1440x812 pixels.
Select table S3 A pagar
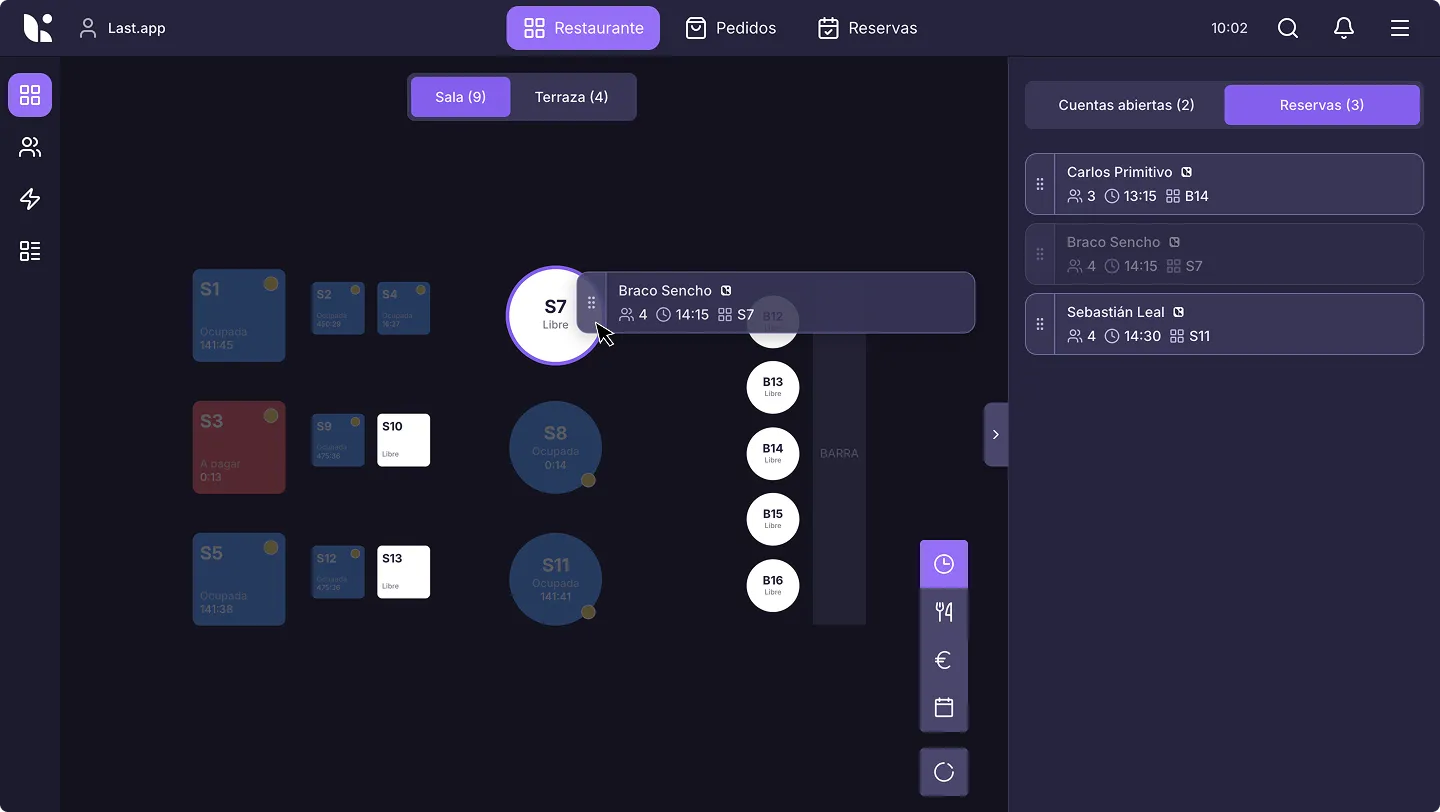[x=239, y=447]
